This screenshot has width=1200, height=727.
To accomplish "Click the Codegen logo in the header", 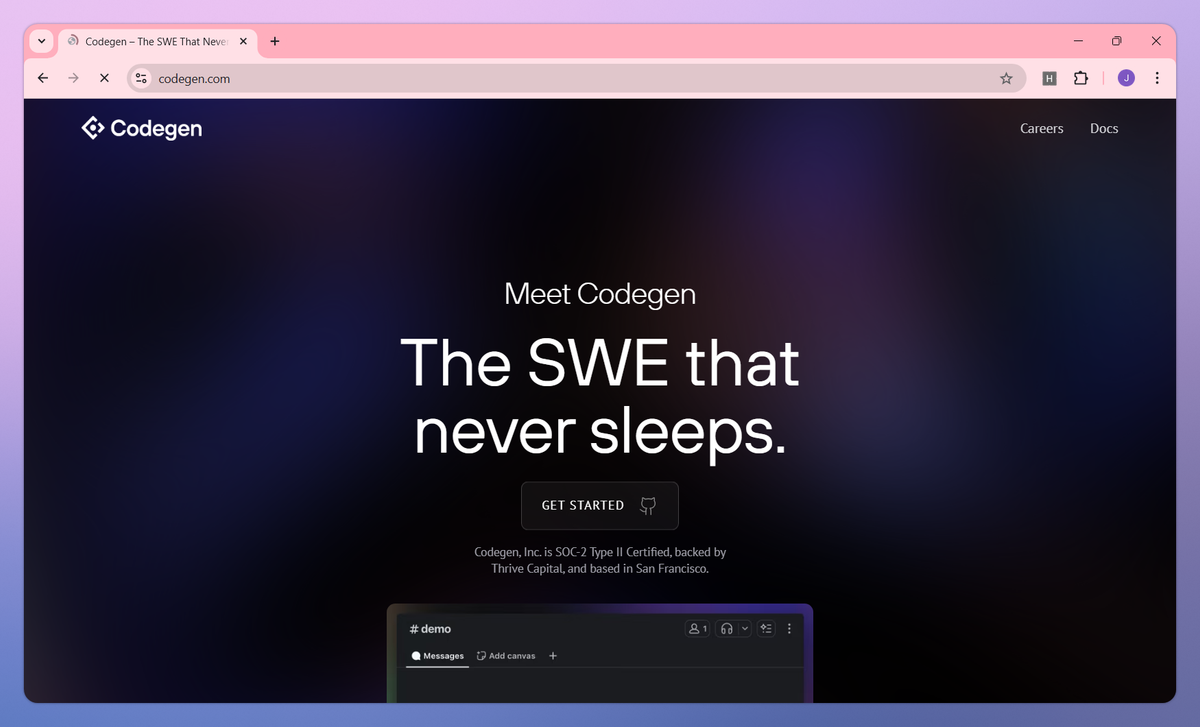I will click(x=142, y=128).
